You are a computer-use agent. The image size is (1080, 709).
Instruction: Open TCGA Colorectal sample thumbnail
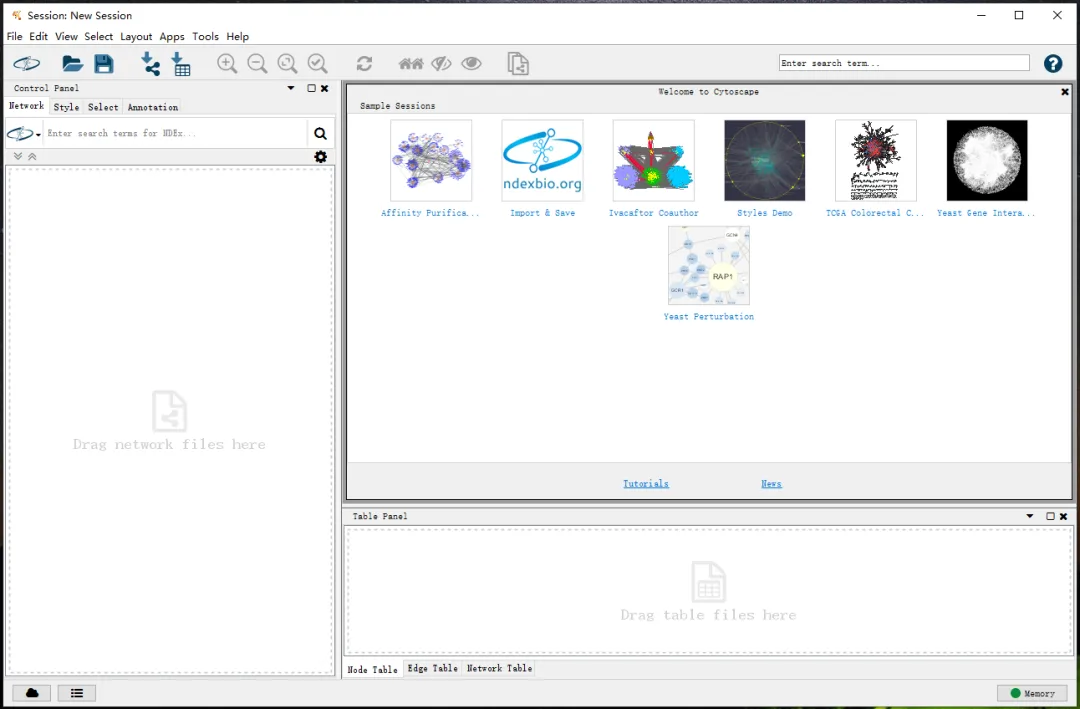tap(876, 161)
